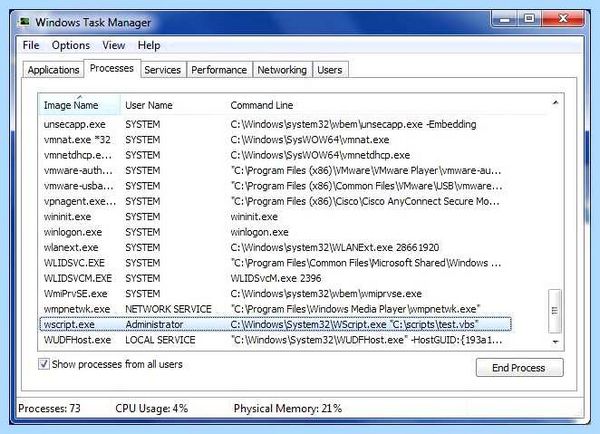Select the wininit.exe image name

click(67, 217)
